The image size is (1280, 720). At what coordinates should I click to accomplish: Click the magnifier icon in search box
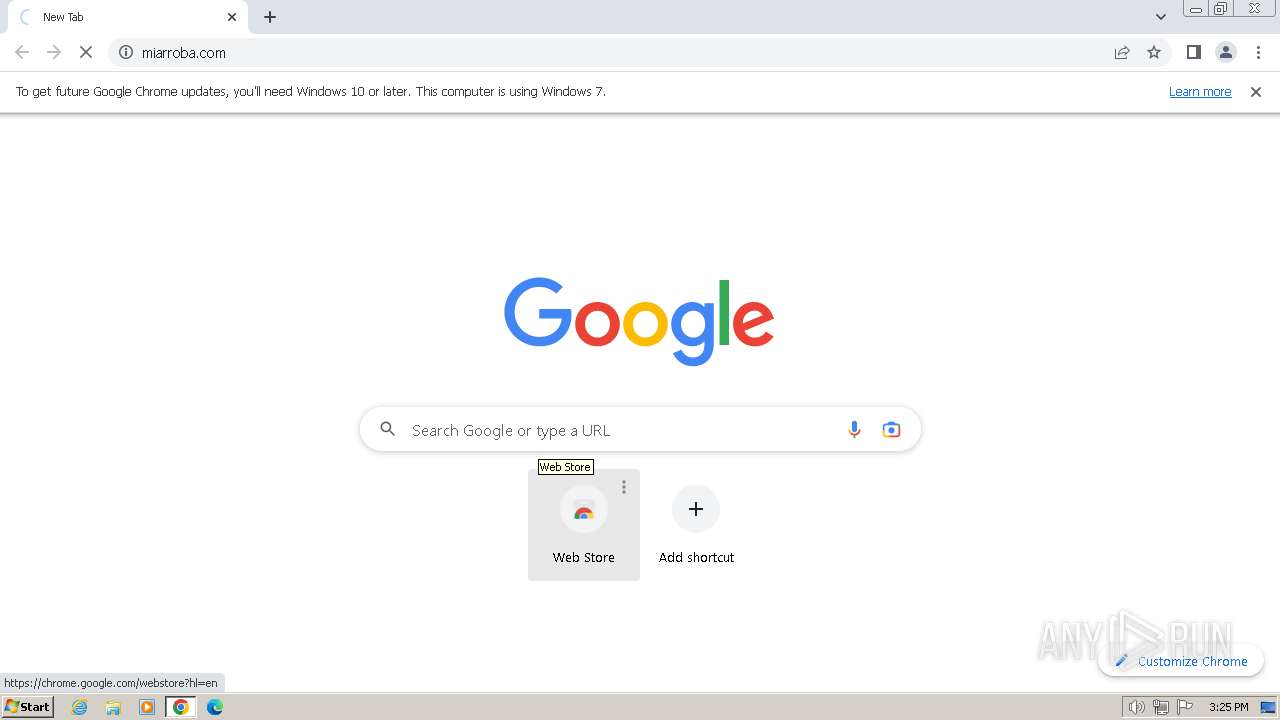[388, 430]
